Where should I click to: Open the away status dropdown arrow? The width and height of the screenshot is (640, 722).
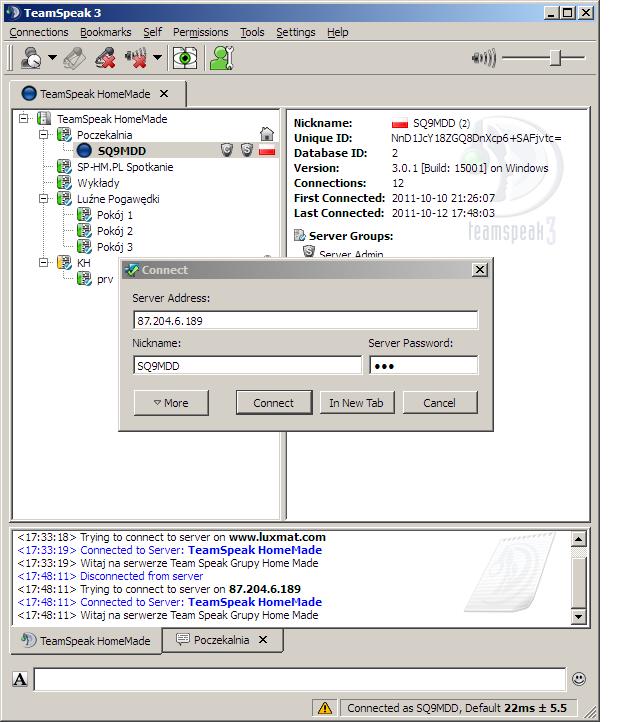52,58
